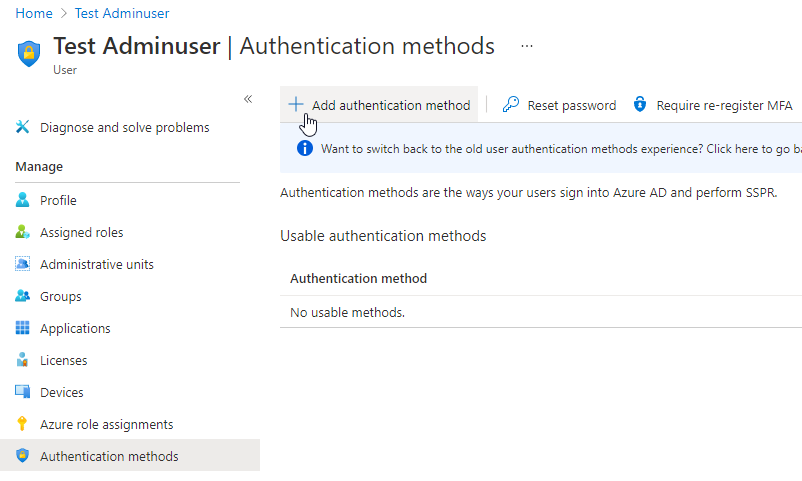Open Azure role assignments

tap(107, 424)
